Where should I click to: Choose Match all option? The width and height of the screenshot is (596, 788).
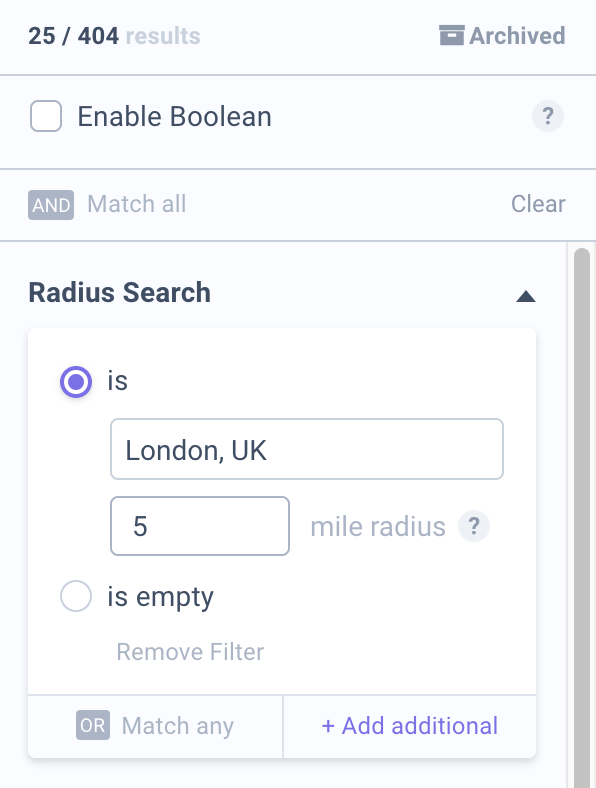[x=137, y=204]
